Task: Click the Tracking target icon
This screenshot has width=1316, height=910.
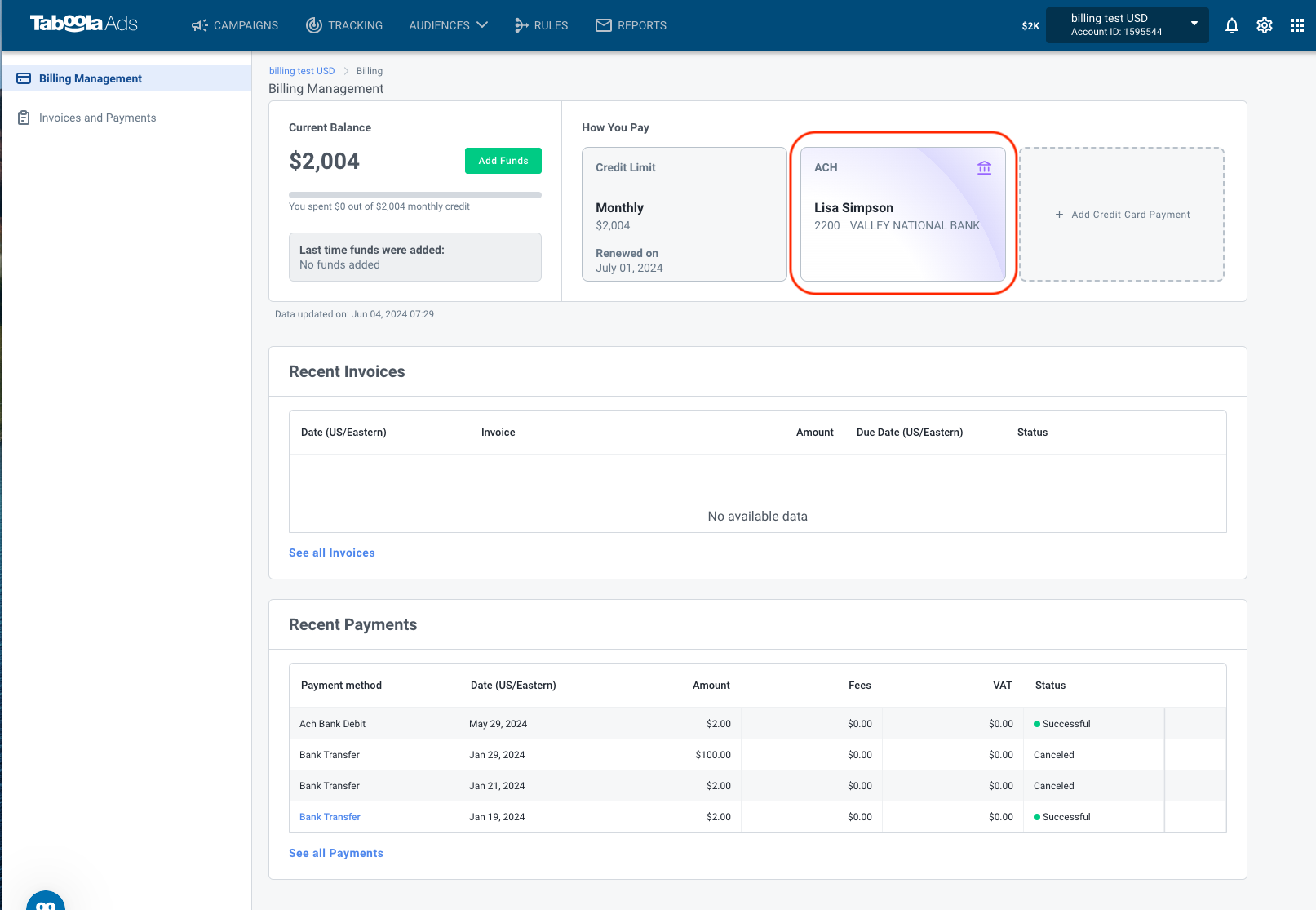Action: pyautogui.click(x=314, y=25)
